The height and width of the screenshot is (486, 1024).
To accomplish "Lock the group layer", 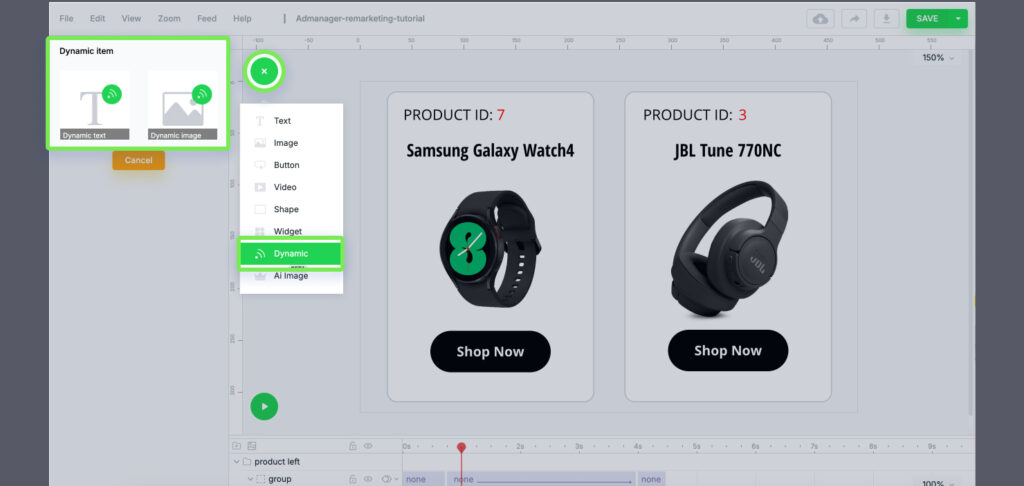I will click(x=353, y=479).
